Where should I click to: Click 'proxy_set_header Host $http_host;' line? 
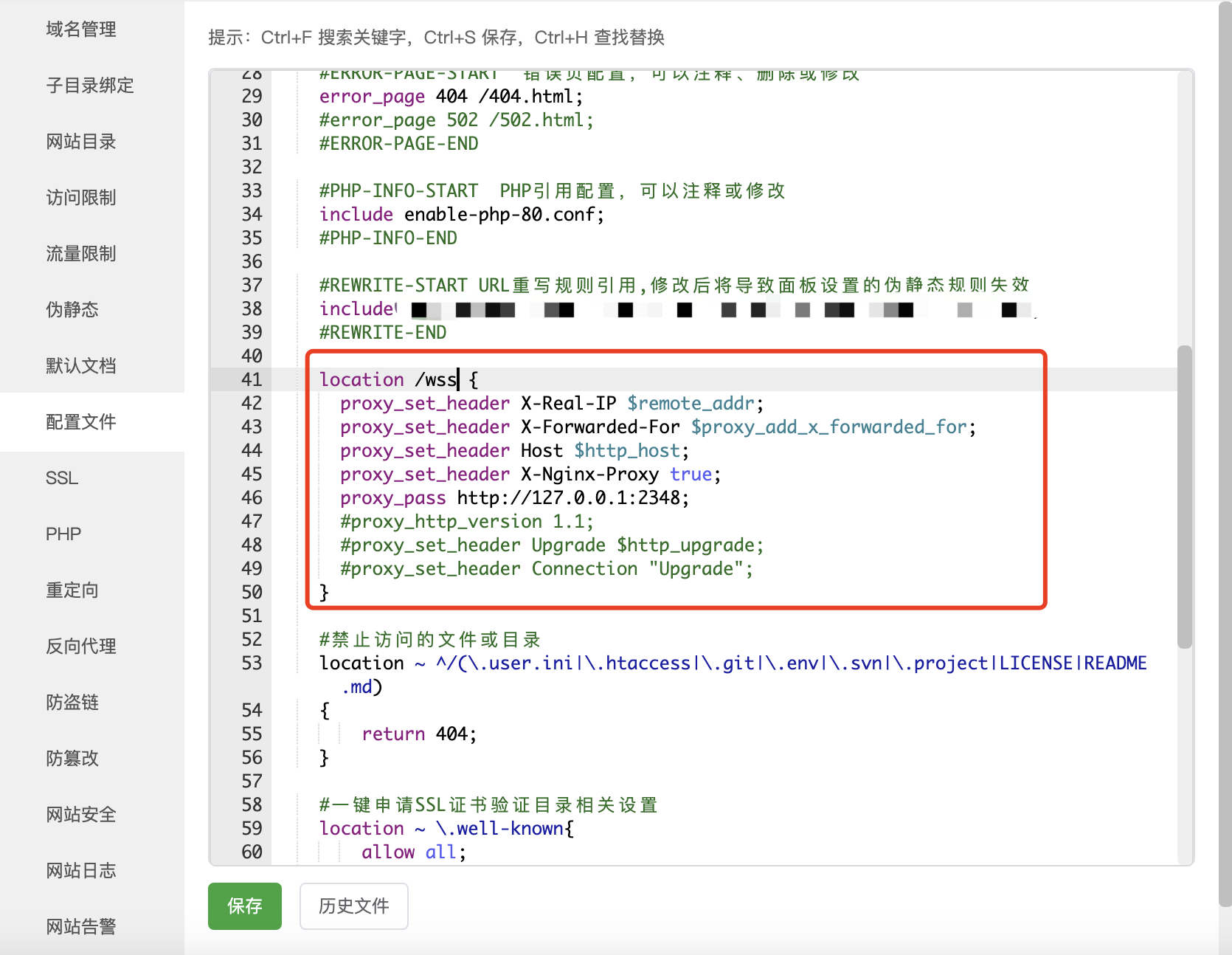tap(515, 450)
